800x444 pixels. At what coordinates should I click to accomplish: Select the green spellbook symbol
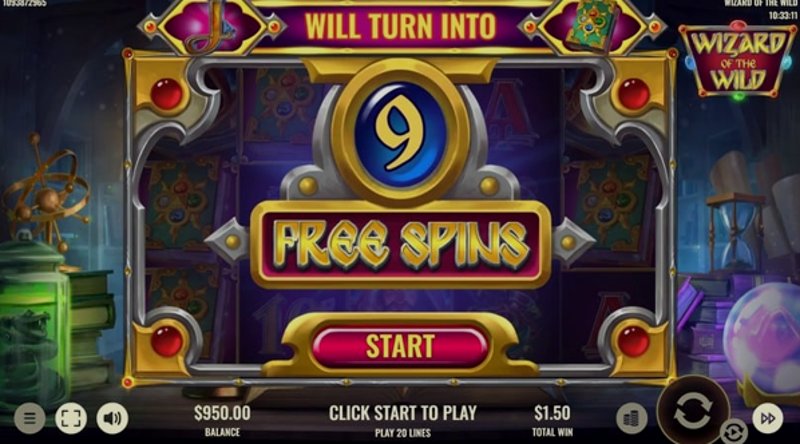click(x=590, y=26)
